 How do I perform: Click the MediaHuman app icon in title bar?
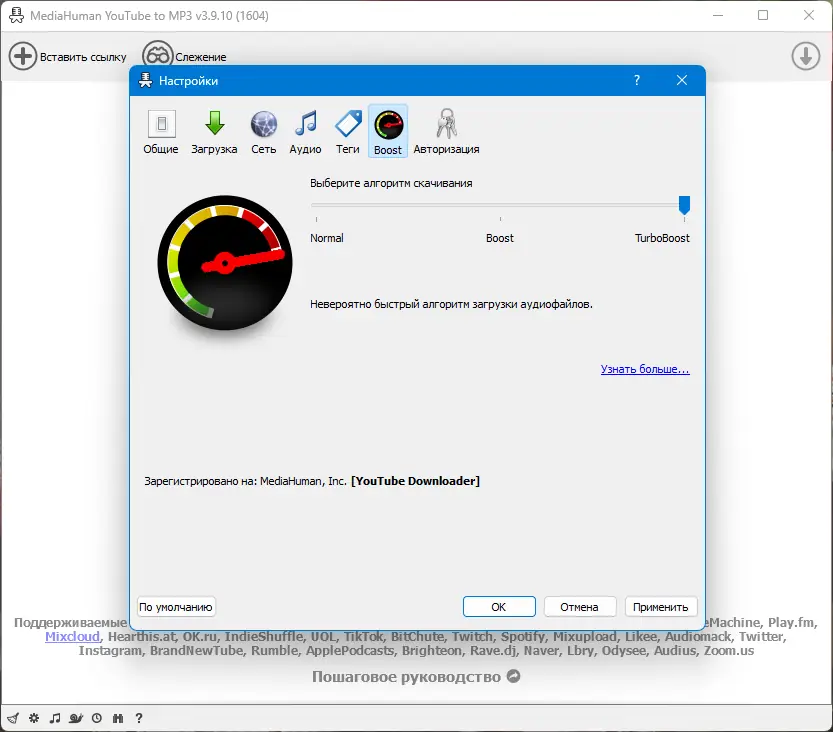(16, 15)
